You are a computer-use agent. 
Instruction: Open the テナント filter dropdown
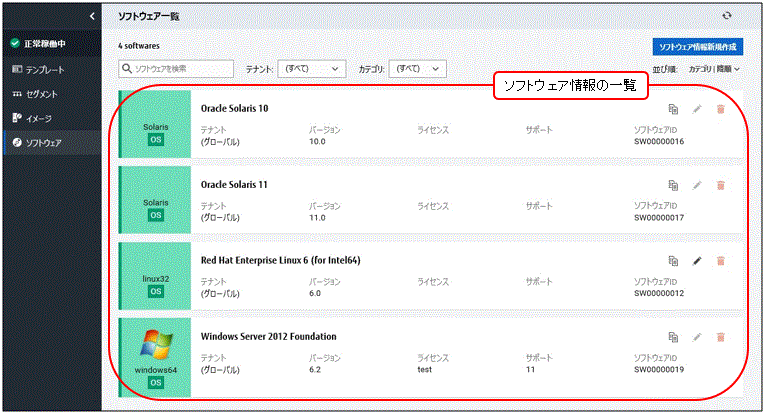312,69
